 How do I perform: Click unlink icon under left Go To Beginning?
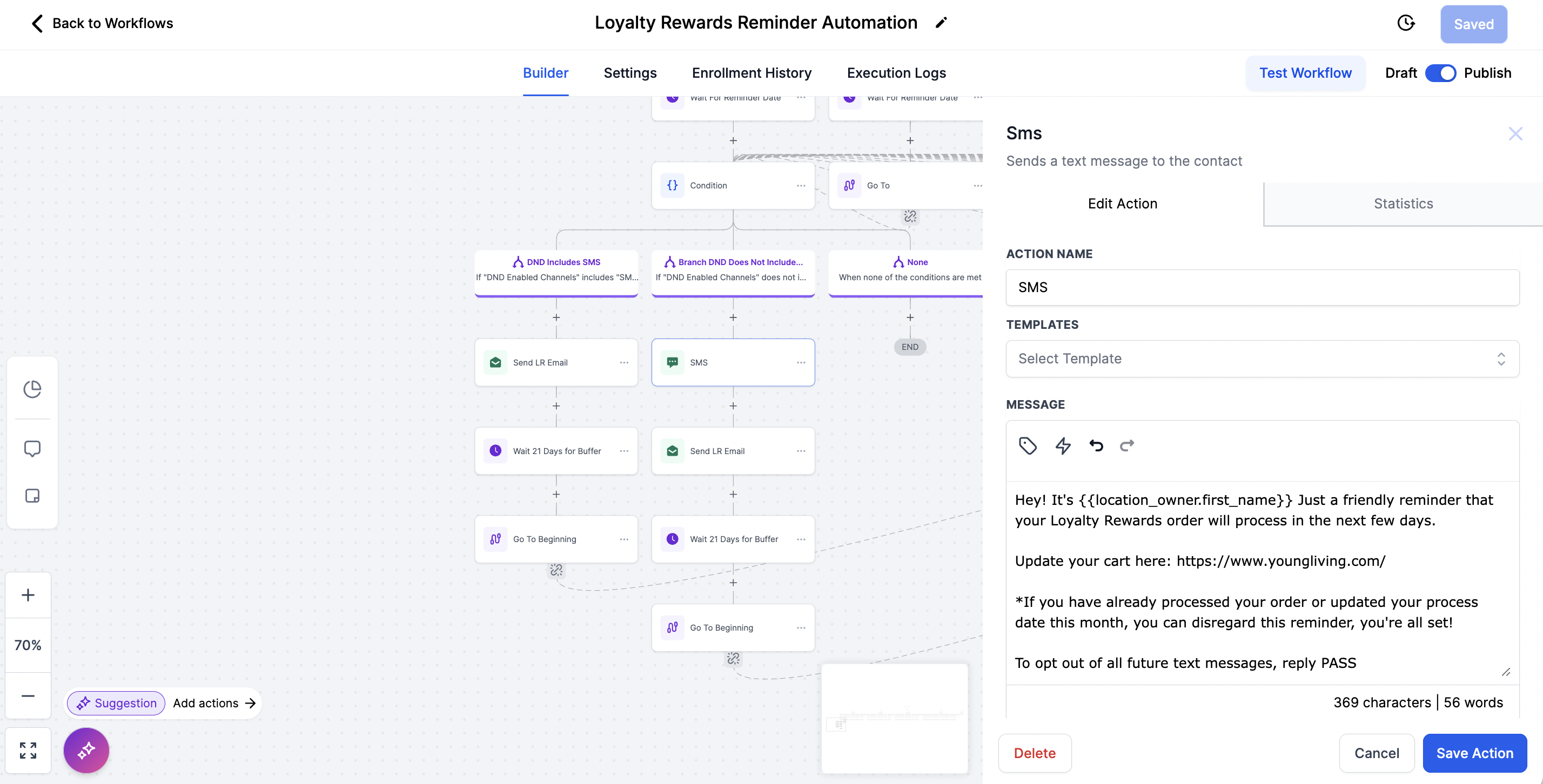click(x=556, y=570)
